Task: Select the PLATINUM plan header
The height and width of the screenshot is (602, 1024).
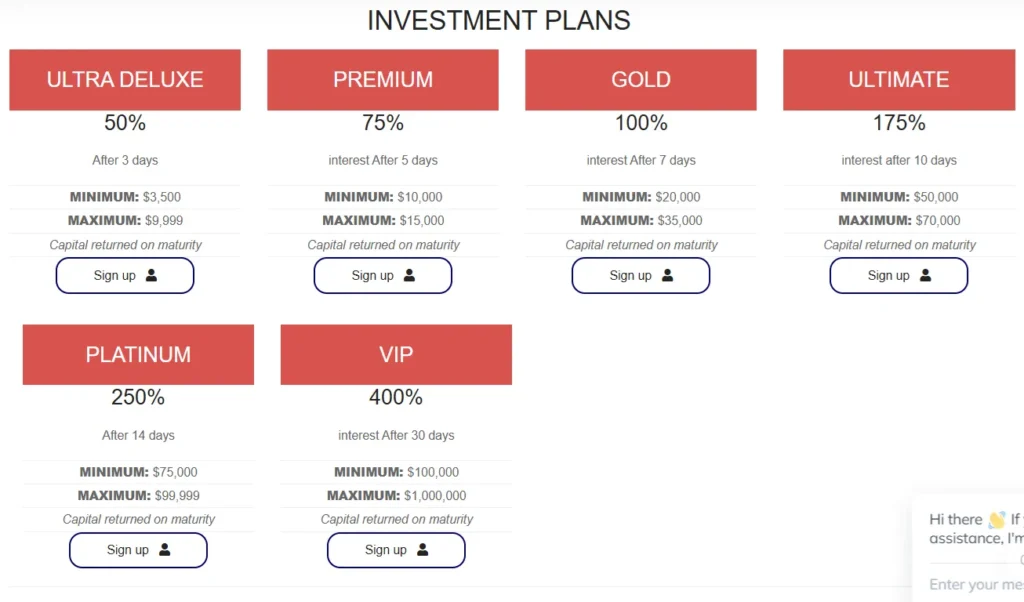Action: coord(138,354)
